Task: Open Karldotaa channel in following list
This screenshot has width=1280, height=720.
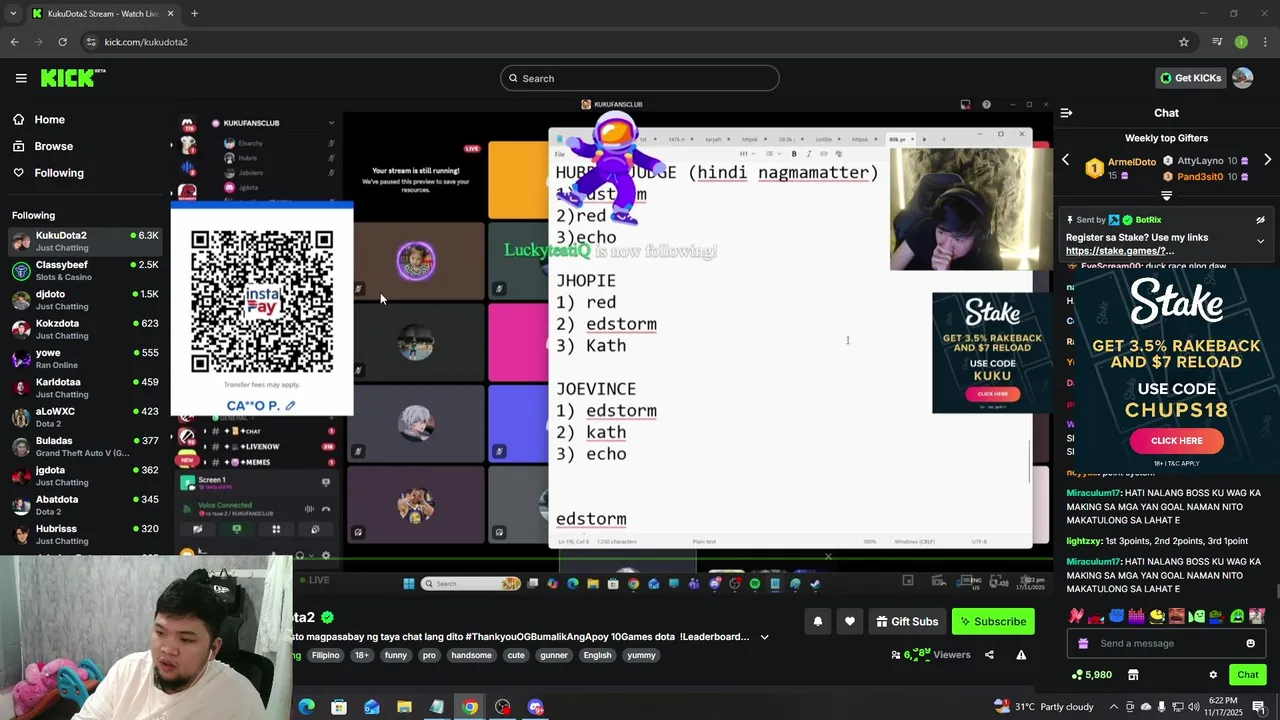Action: coord(85,388)
